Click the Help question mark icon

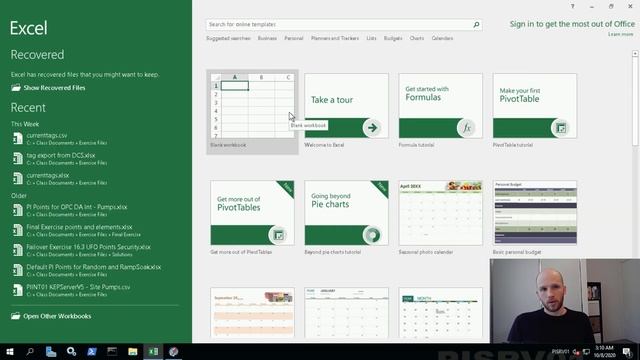tap(572, 7)
